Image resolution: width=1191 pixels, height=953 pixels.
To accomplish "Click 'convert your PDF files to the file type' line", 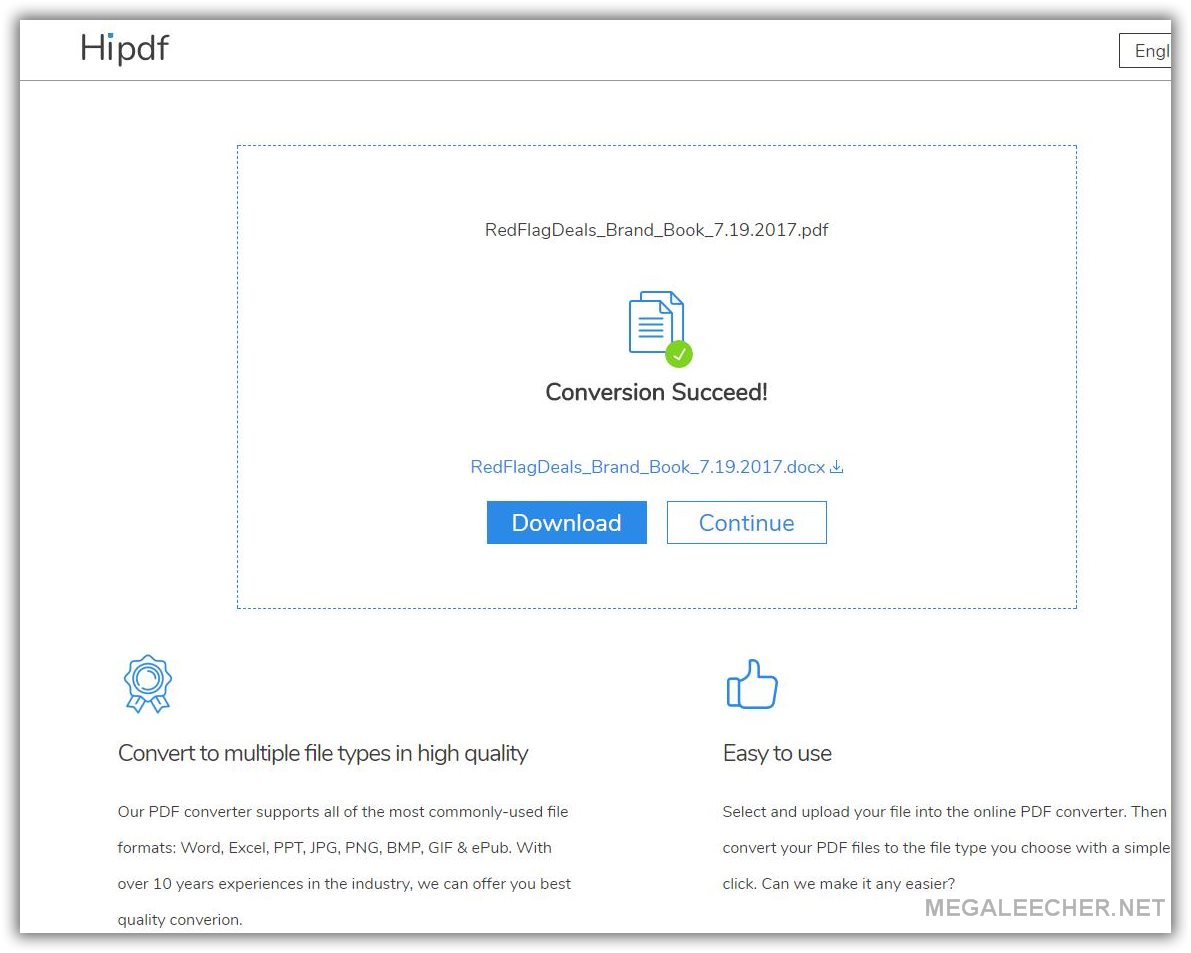I will 946,847.
